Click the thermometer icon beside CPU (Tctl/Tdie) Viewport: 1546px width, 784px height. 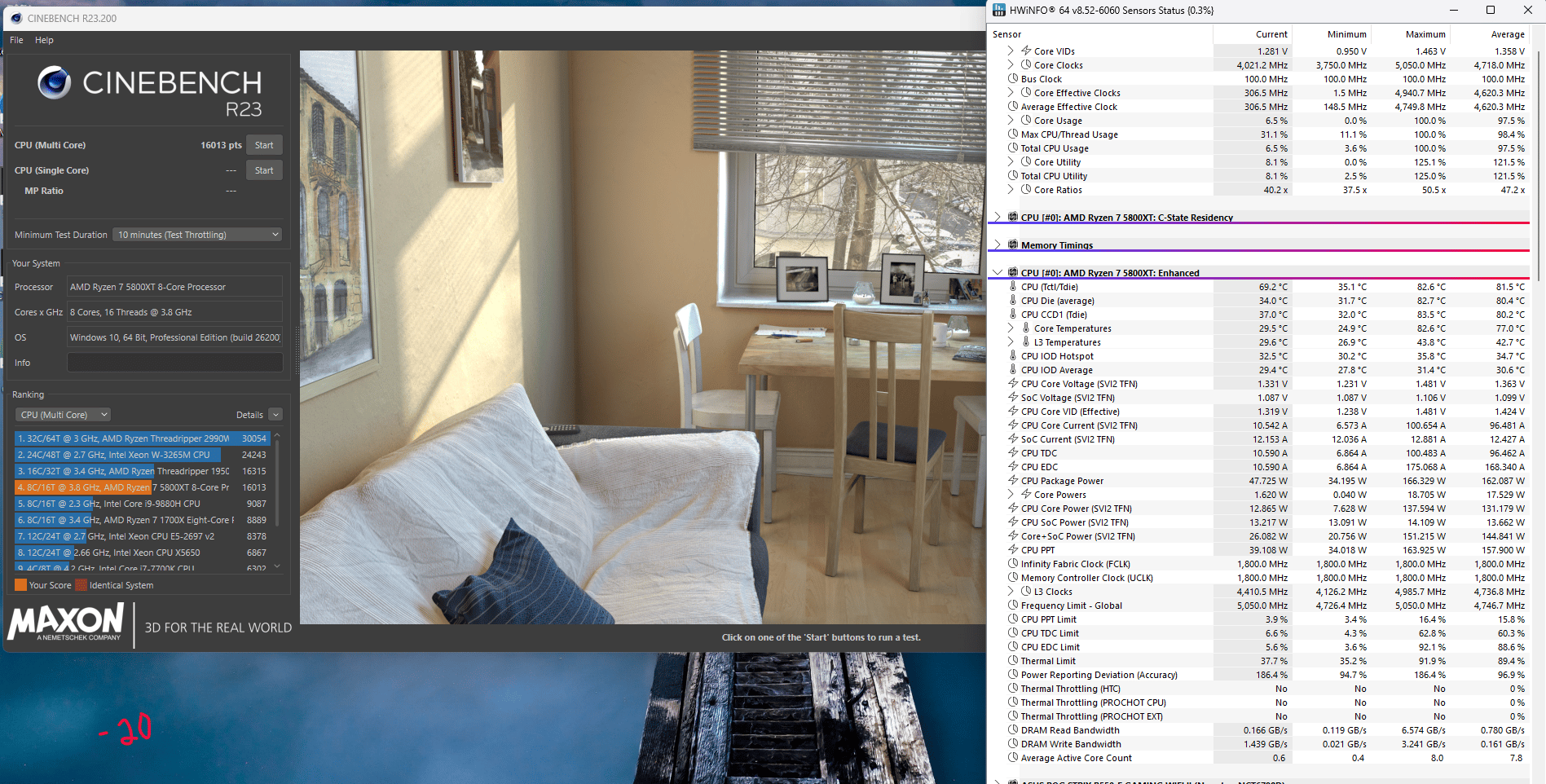1013,287
